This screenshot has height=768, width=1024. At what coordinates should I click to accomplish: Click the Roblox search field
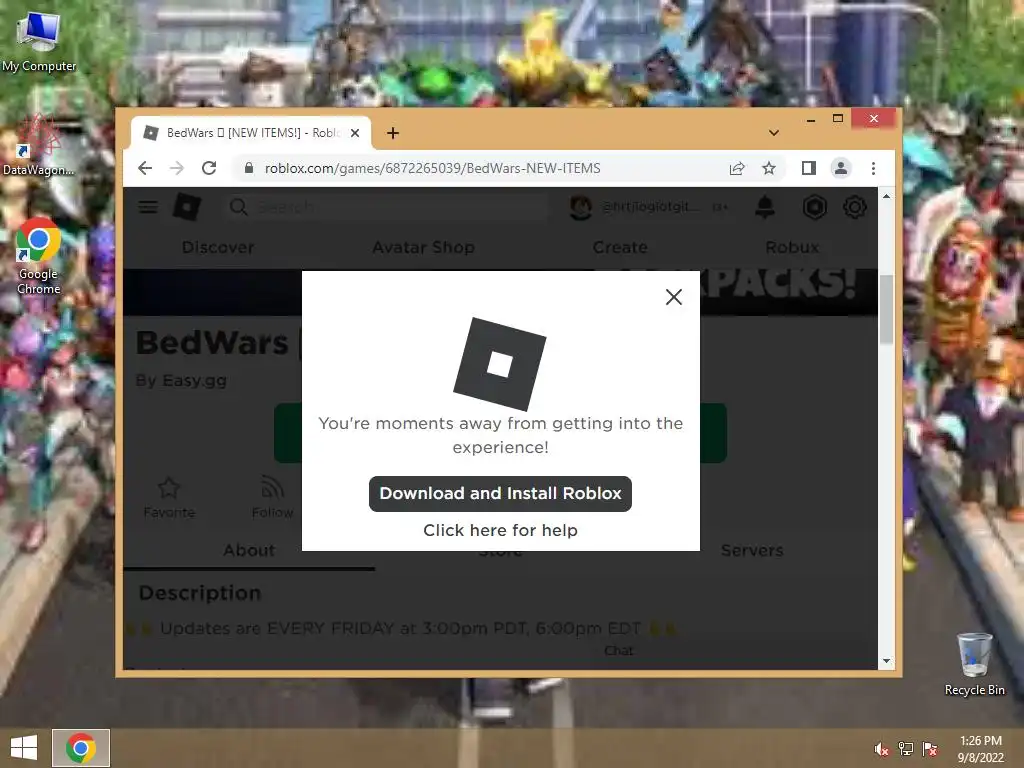pos(388,207)
